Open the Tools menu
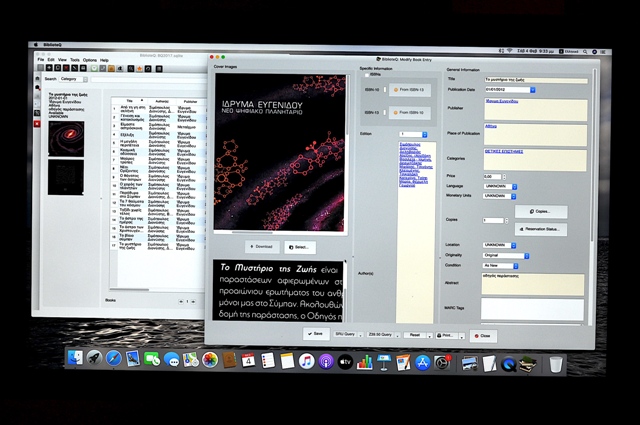 click(74, 60)
